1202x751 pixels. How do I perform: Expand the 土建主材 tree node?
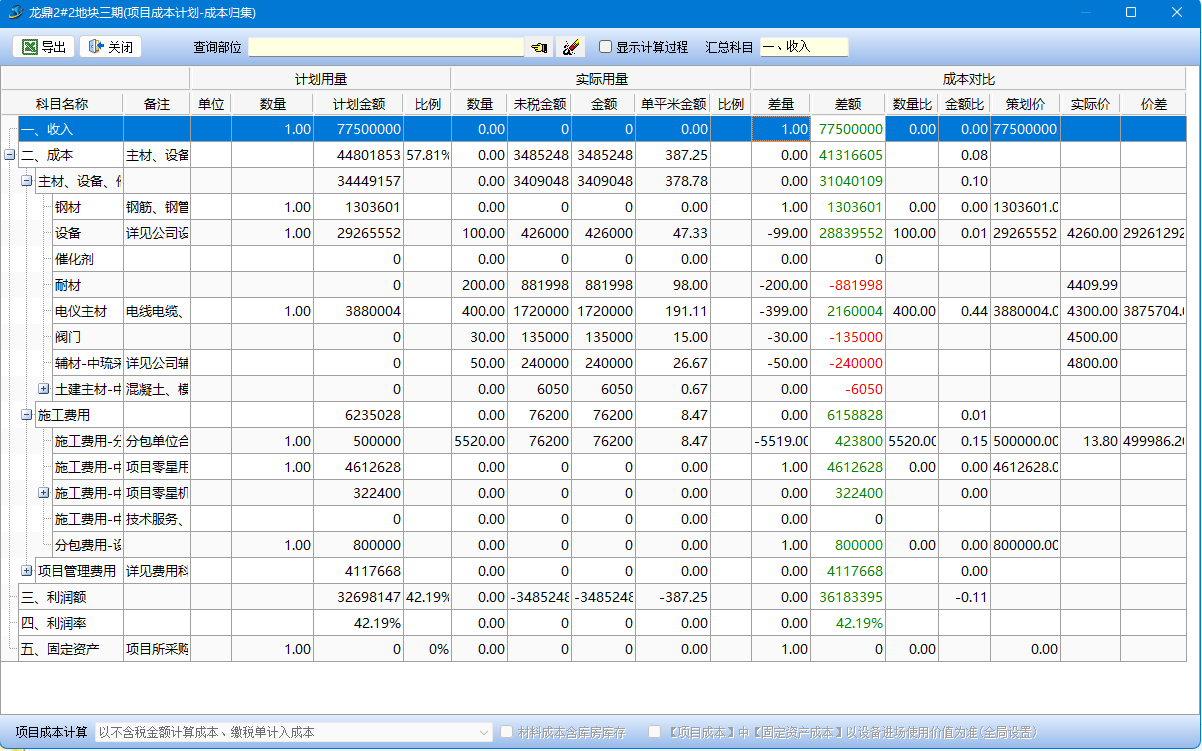click(43, 389)
